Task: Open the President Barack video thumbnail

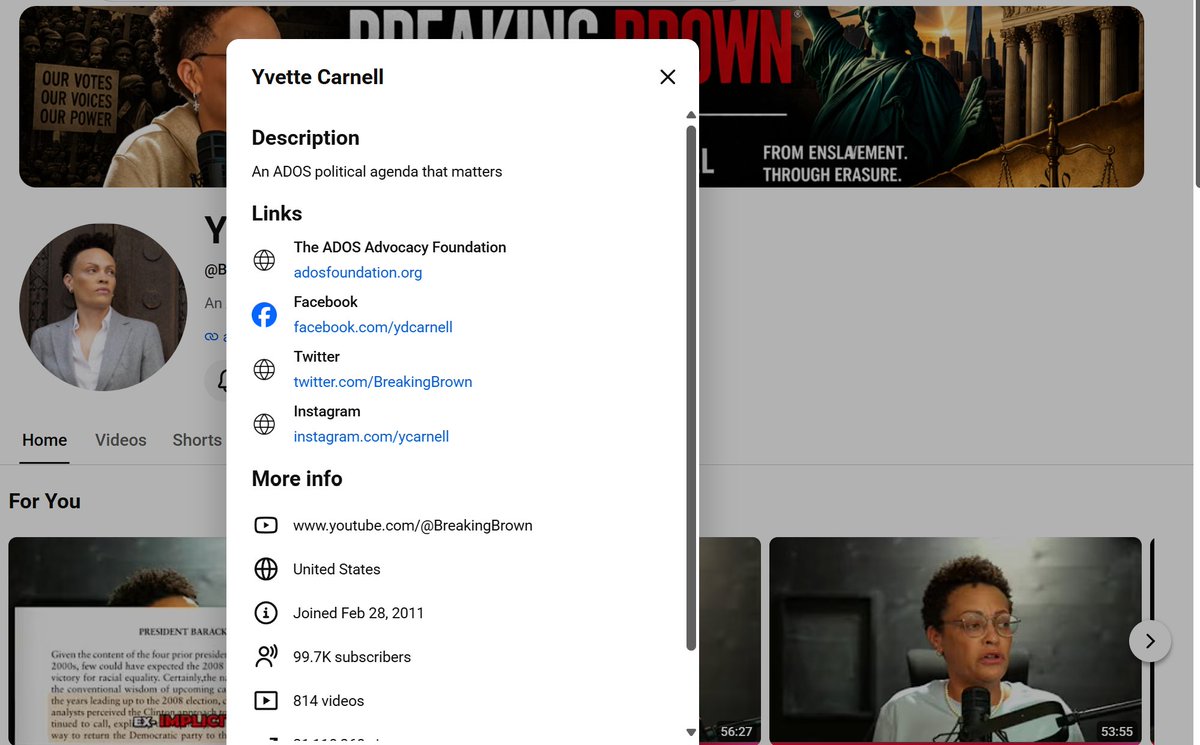Action: [118, 641]
